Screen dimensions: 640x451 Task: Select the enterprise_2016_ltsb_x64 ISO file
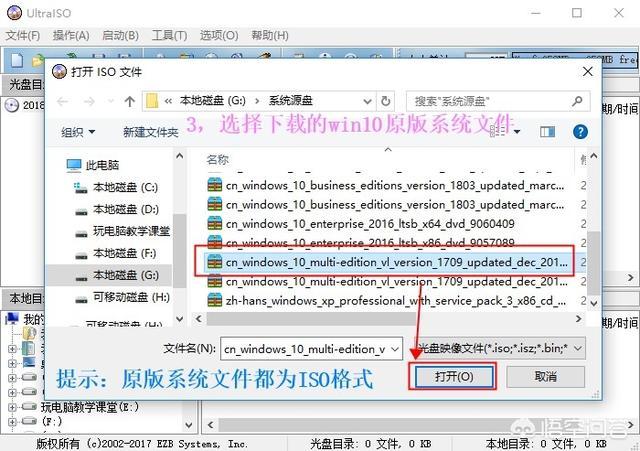tap(369, 223)
